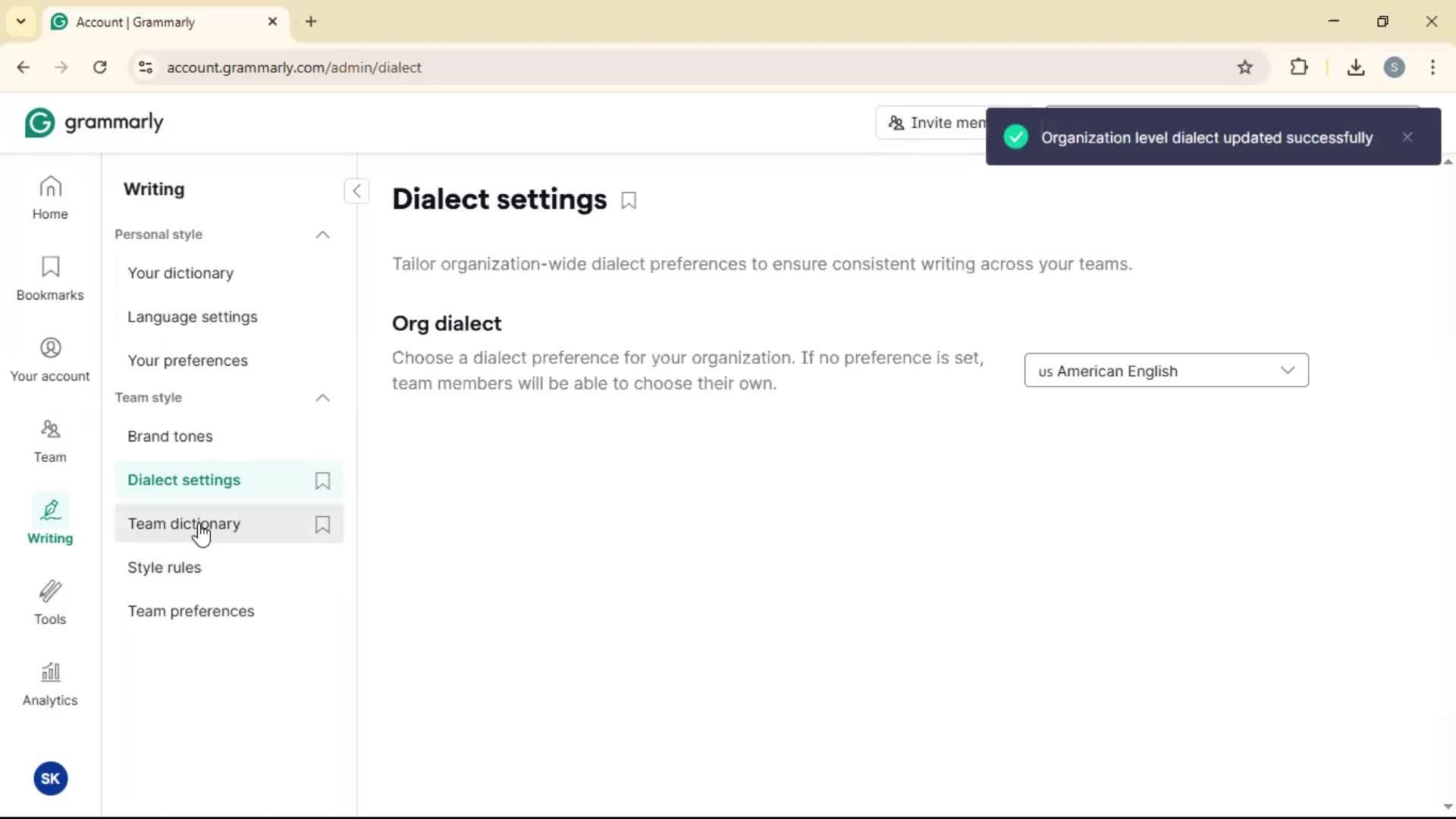Toggle bookmark for Dialect settings page title
The width and height of the screenshot is (1456, 819).
629,201
